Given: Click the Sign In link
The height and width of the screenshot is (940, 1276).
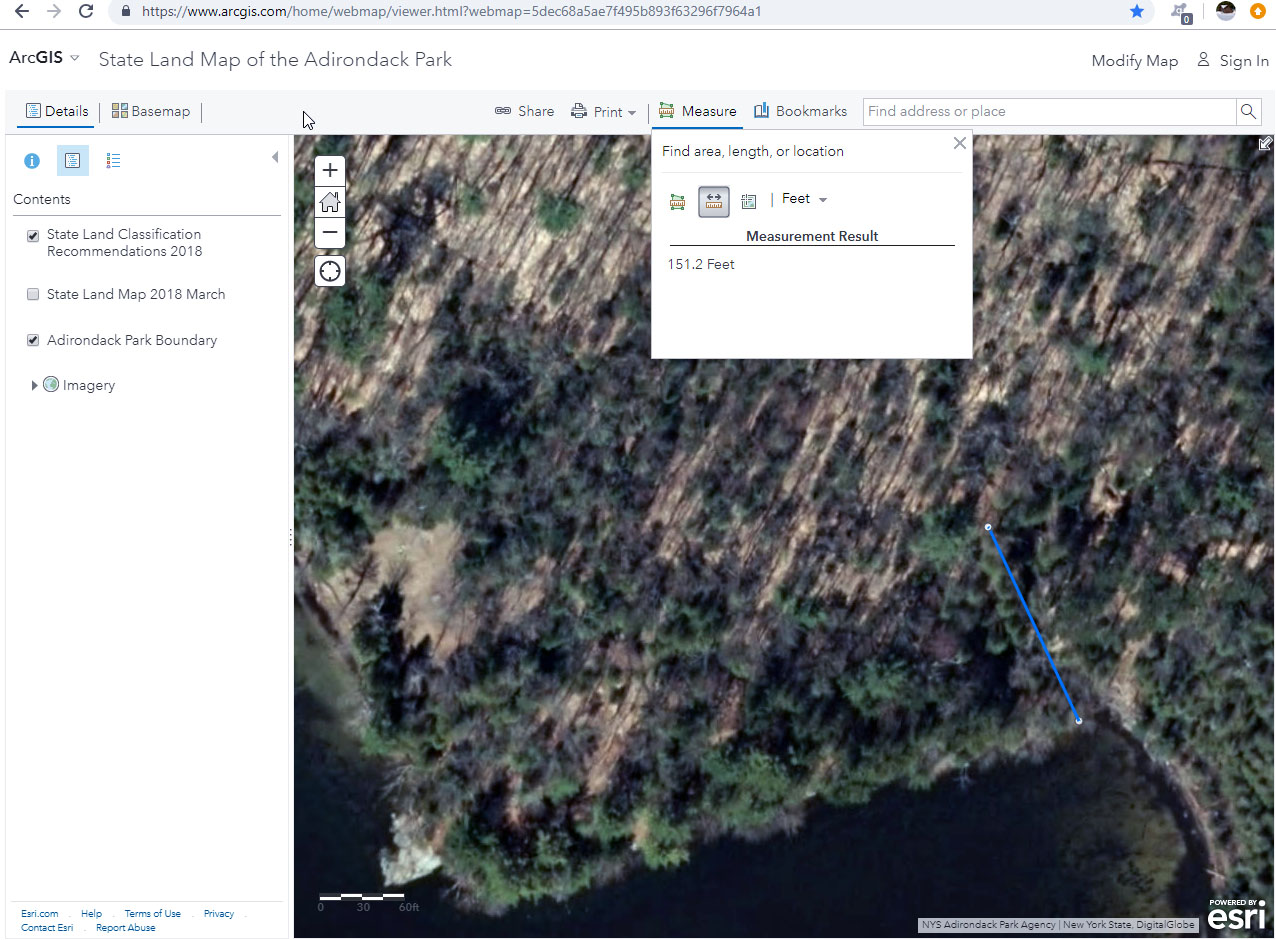Looking at the screenshot, I should pyautogui.click(x=1233, y=61).
